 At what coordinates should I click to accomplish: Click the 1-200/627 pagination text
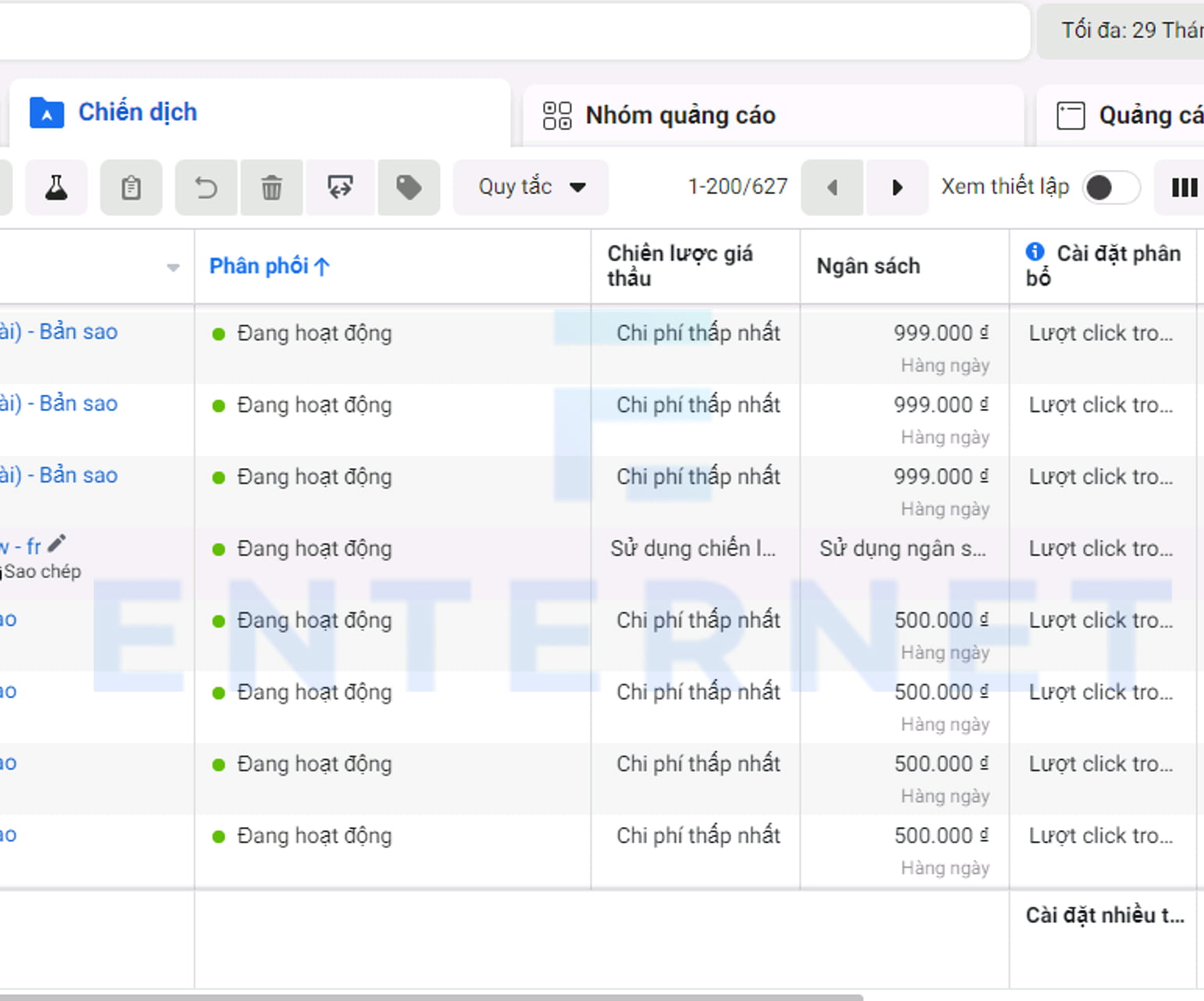(x=738, y=187)
